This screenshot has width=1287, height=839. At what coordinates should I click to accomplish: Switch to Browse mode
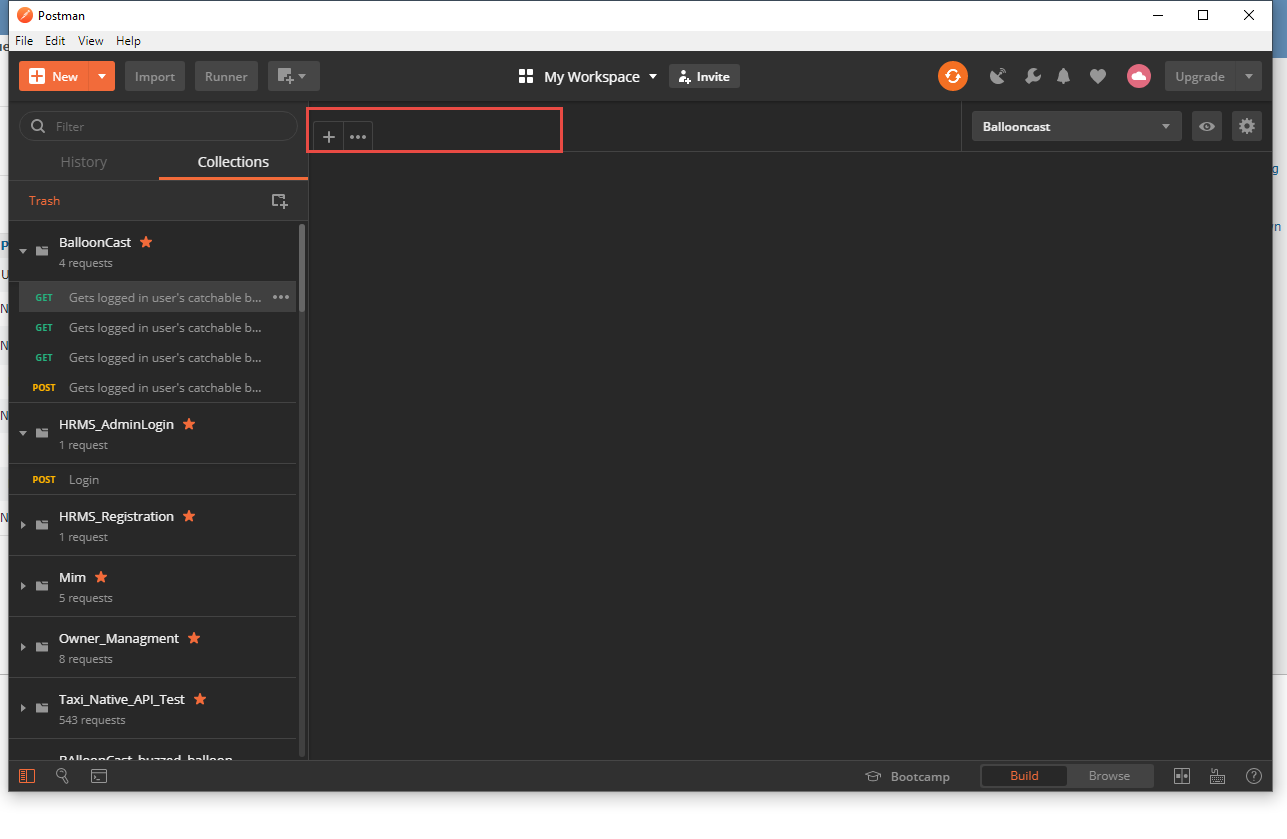click(x=1109, y=776)
